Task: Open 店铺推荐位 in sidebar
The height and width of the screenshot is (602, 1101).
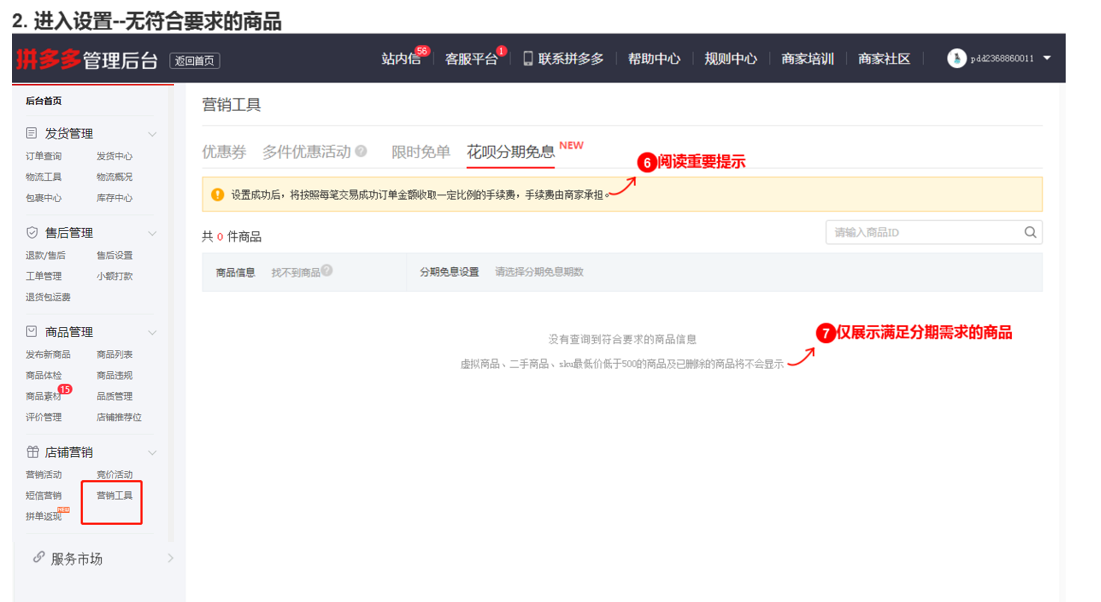Action: [x=119, y=417]
